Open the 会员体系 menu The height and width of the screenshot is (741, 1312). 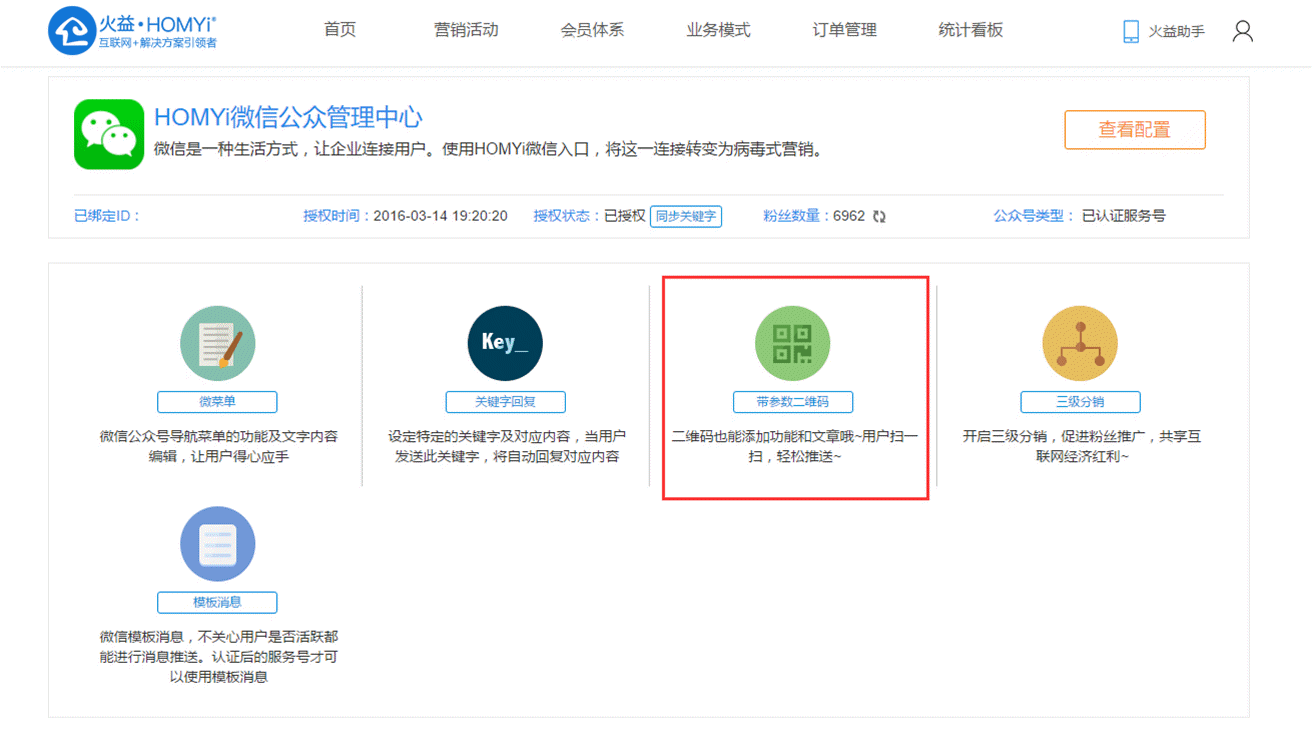pos(592,30)
